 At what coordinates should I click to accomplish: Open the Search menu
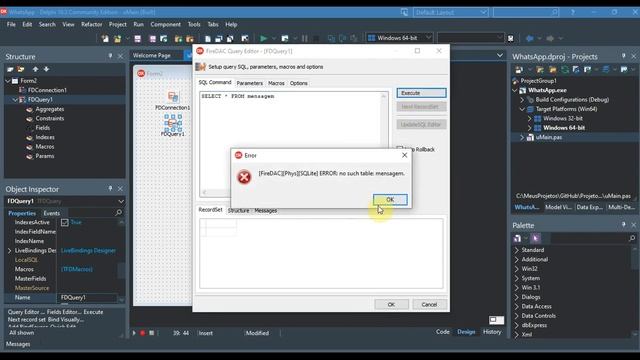(x=47, y=24)
